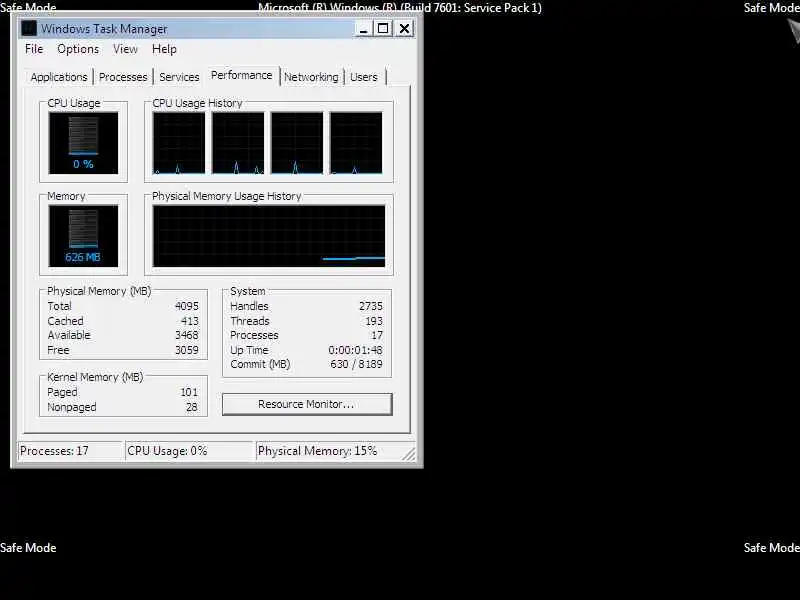Click the Available memory value 3468
Viewport: 800px width, 600px height.
pos(187,335)
